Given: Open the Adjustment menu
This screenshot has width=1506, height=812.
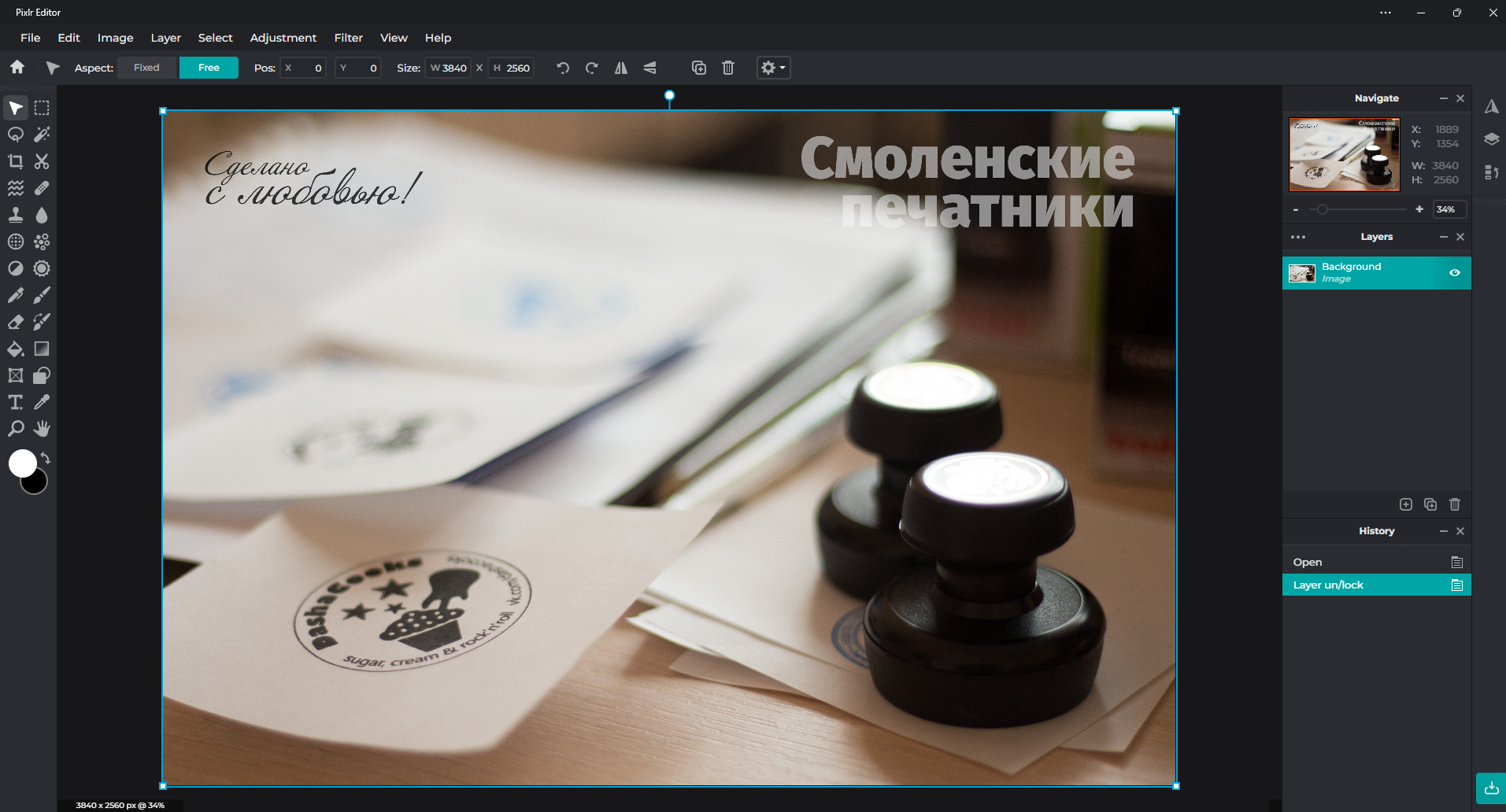Looking at the screenshot, I should point(283,38).
